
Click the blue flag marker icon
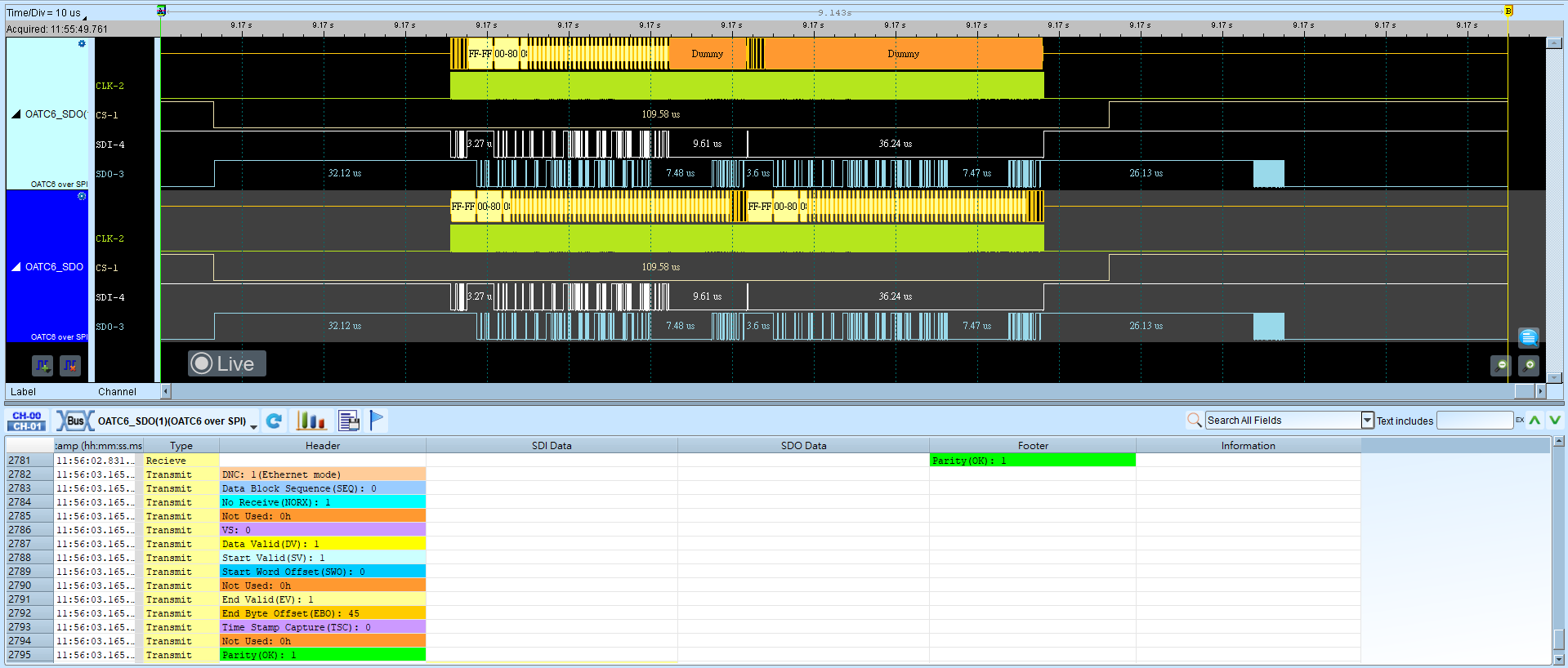(377, 421)
